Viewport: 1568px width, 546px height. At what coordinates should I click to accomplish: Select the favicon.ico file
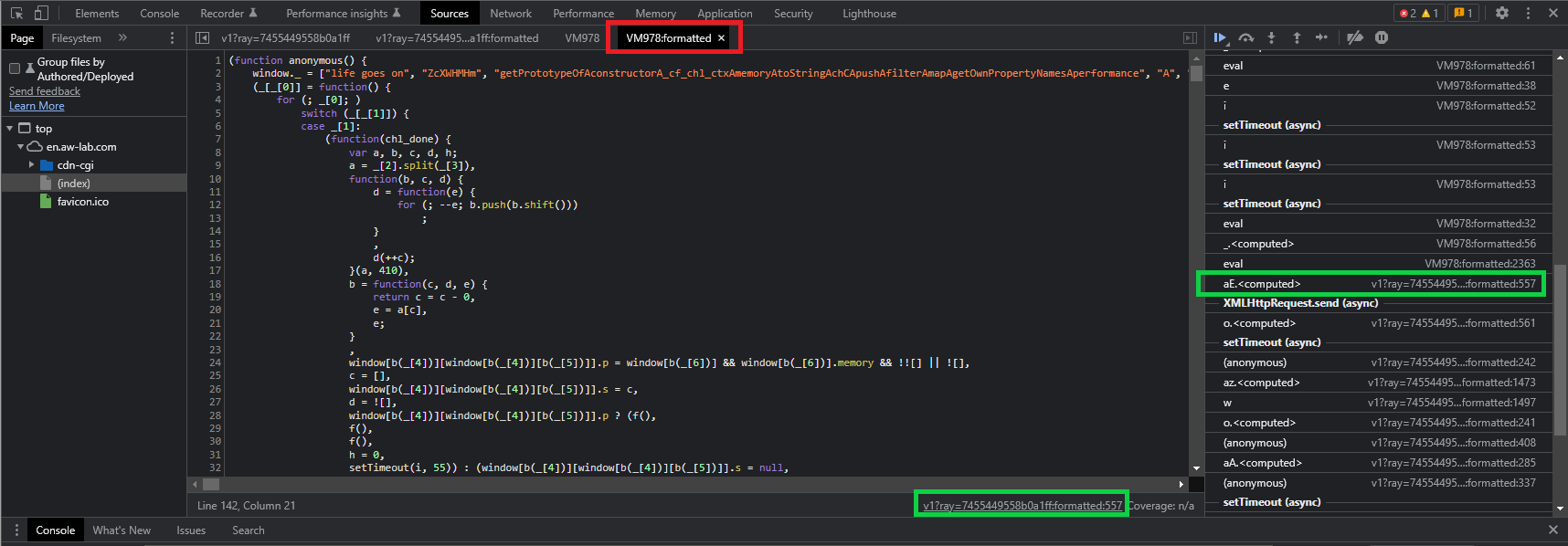click(83, 202)
